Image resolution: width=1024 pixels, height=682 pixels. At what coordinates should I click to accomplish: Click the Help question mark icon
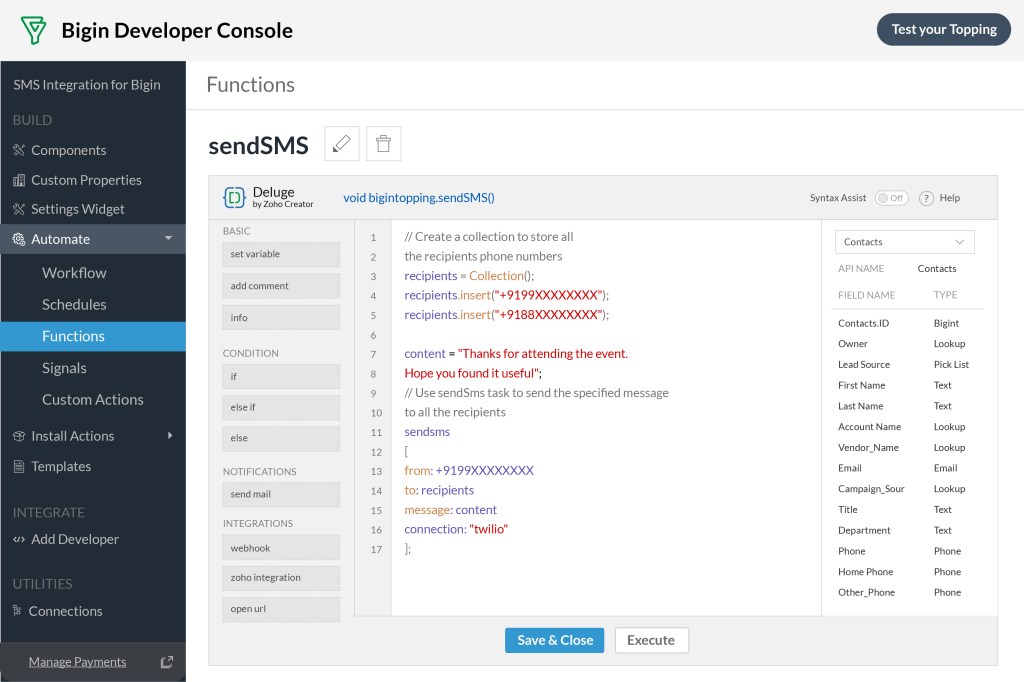click(926, 198)
